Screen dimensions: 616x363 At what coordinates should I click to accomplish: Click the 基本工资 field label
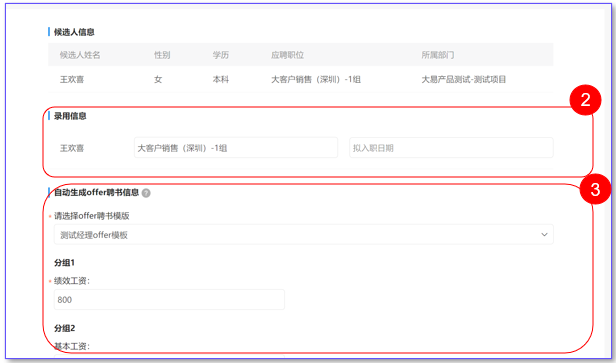(x=72, y=346)
